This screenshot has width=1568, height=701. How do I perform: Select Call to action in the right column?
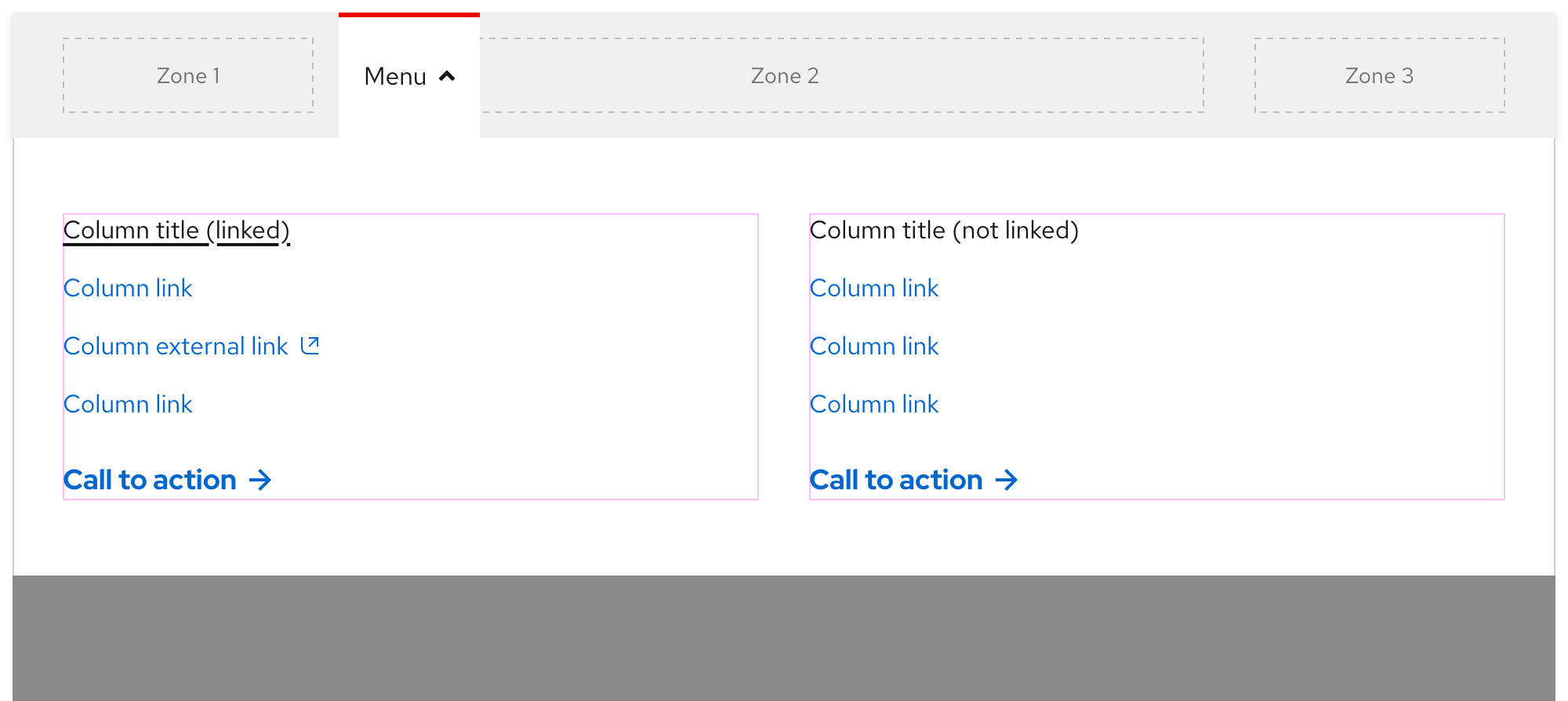click(895, 479)
